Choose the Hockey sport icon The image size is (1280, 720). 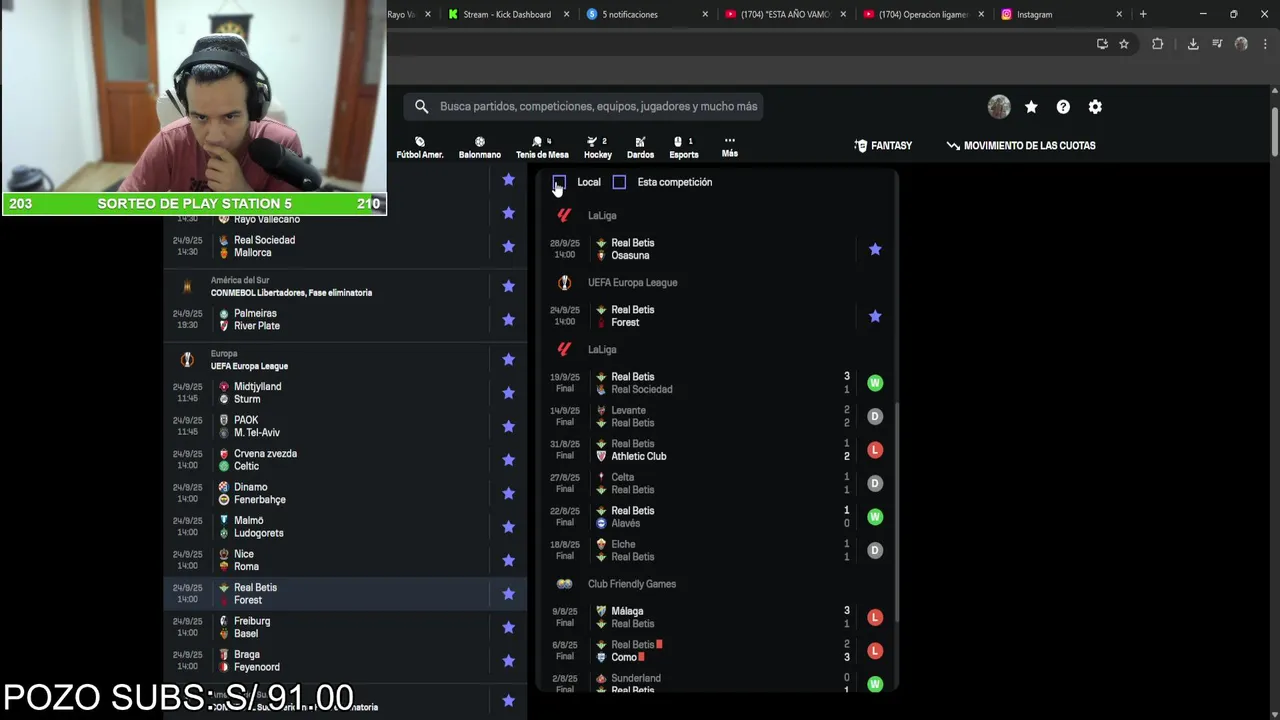(598, 148)
